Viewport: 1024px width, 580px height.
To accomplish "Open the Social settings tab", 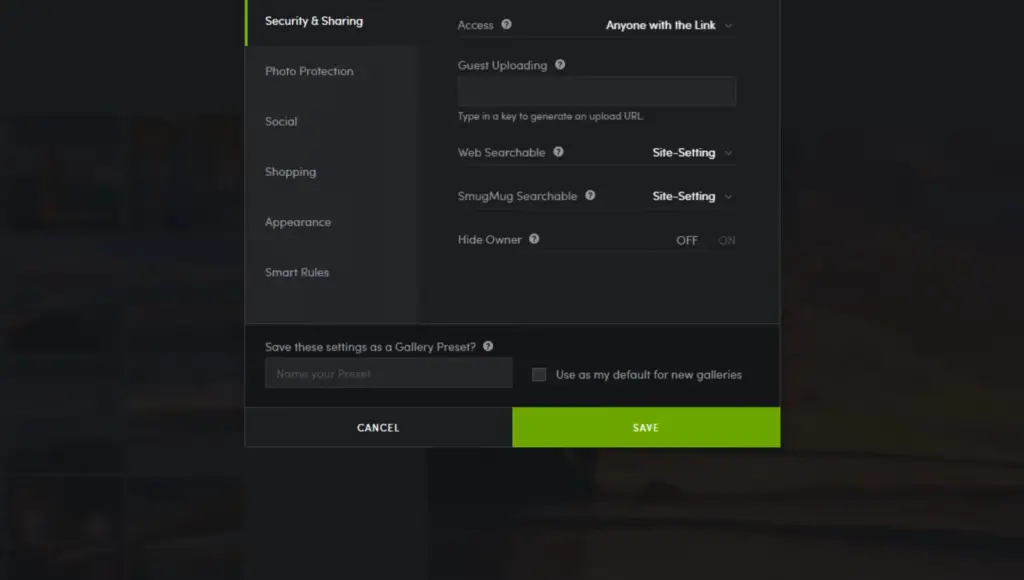I will tap(281, 122).
